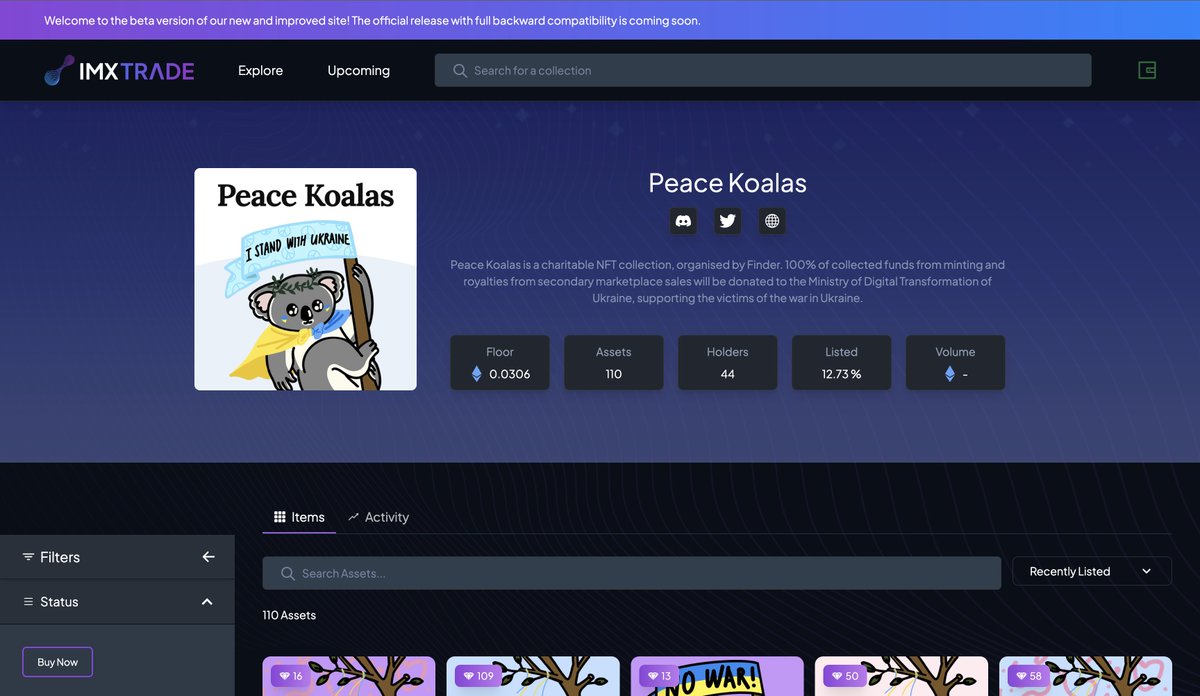Image resolution: width=1200 pixels, height=696 pixels.
Task: Open the Explore menu
Action: click(260, 71)
